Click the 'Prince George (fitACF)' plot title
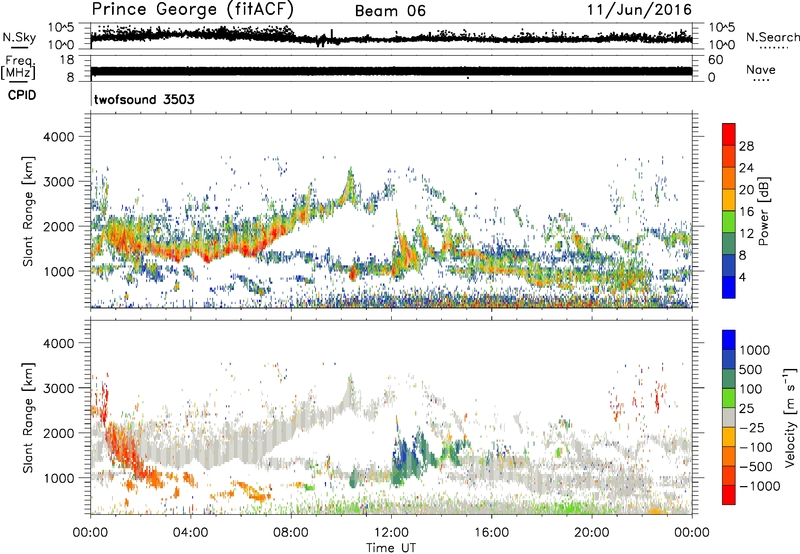Image resolution: width=800 pixels, height=554 pixels. (x=193, y=10)
